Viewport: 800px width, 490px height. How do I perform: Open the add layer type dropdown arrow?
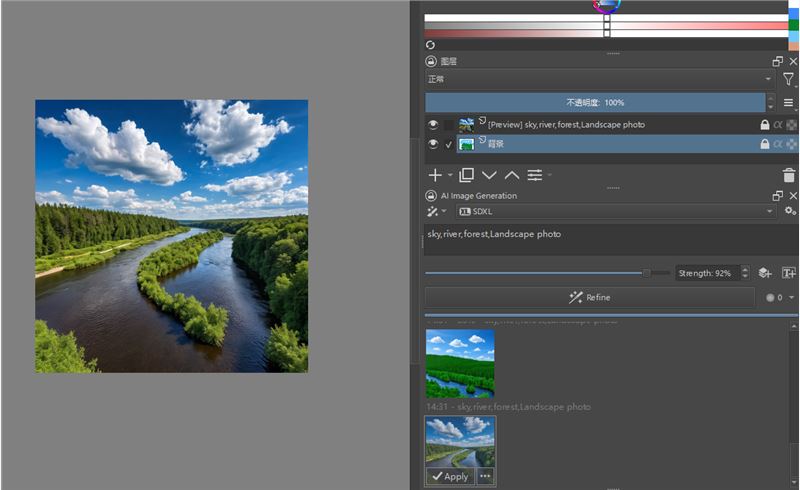click(451, 175)
